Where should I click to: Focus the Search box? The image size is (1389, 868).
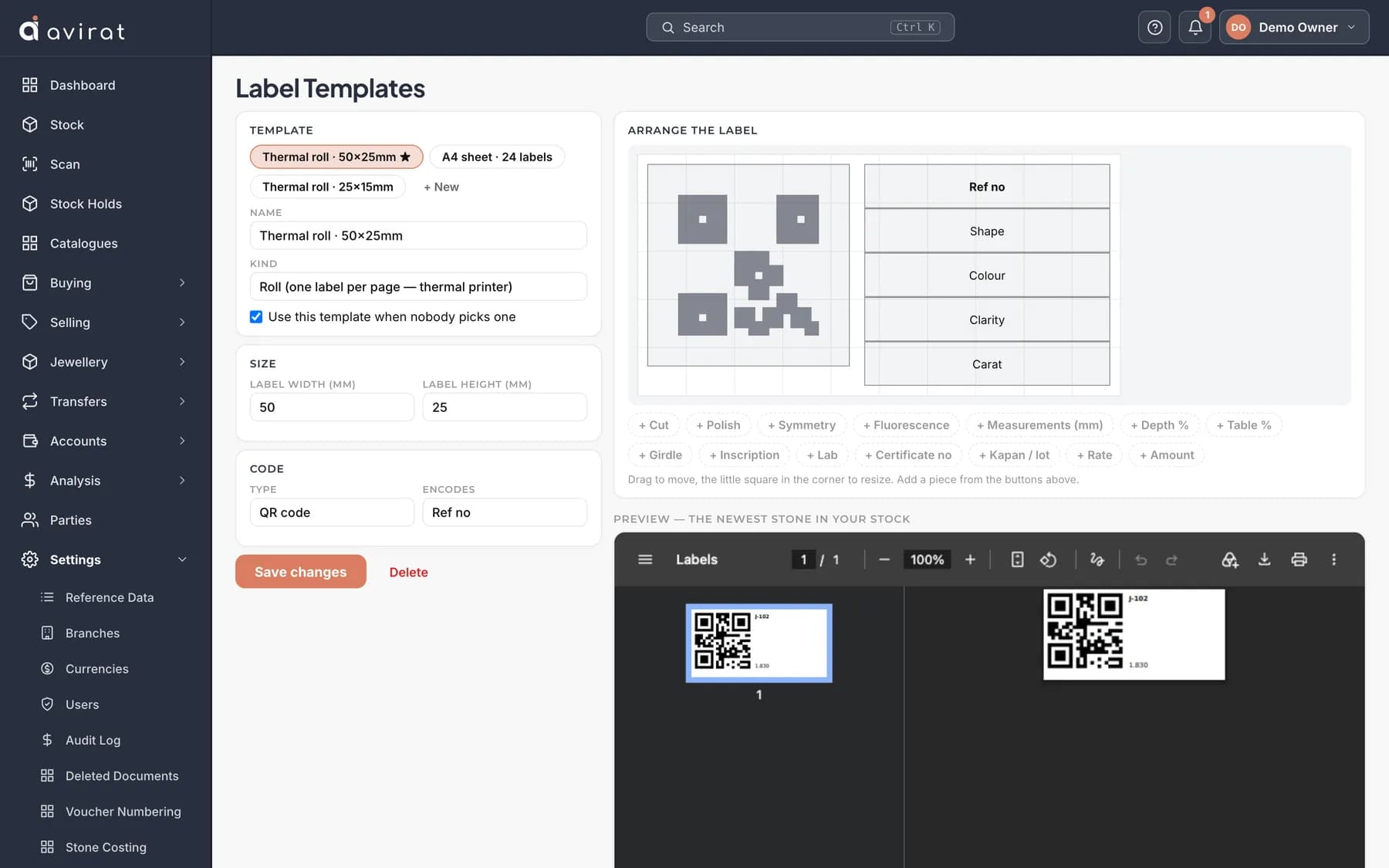tap(800, 28)
